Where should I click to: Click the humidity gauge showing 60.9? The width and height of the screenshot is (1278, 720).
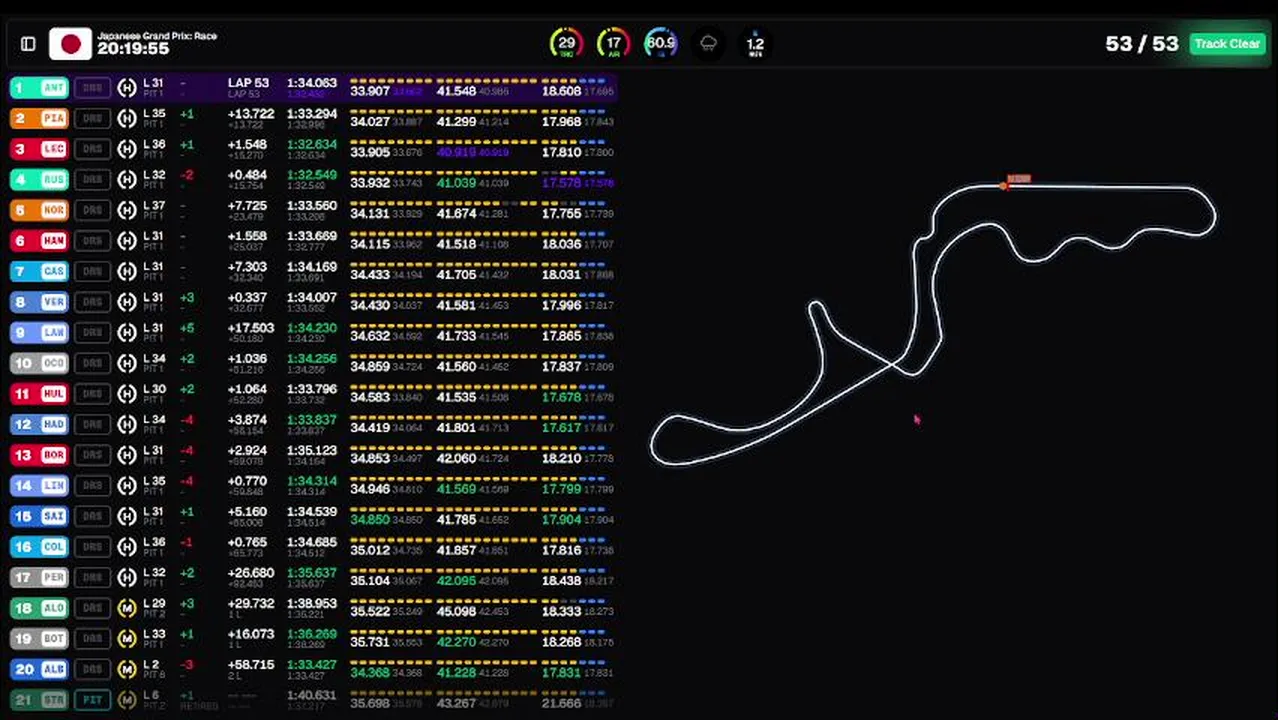[x=661, y=44]
